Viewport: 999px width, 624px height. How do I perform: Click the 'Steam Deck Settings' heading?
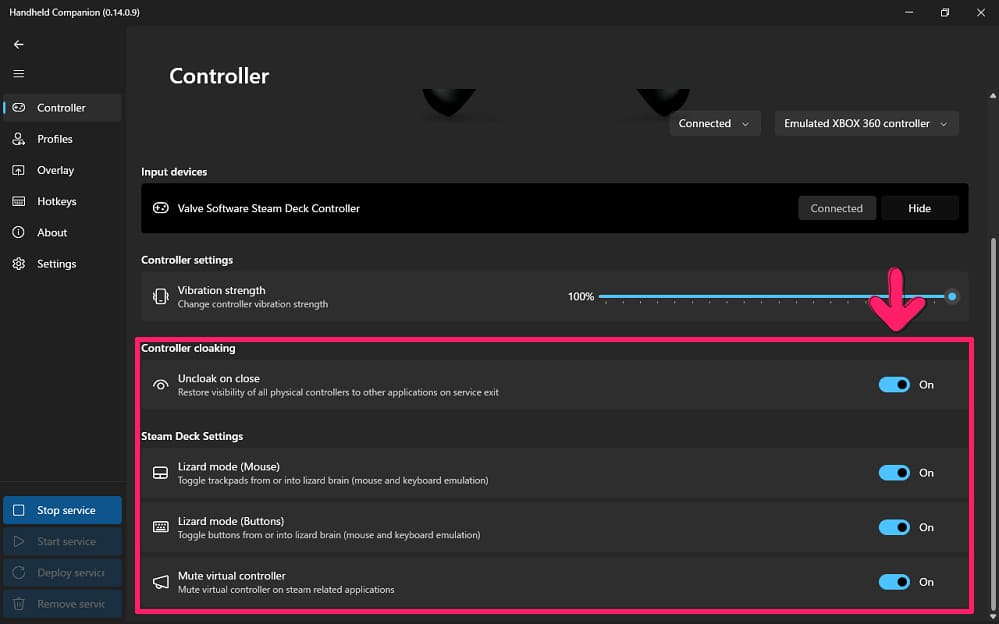point(192,436)
